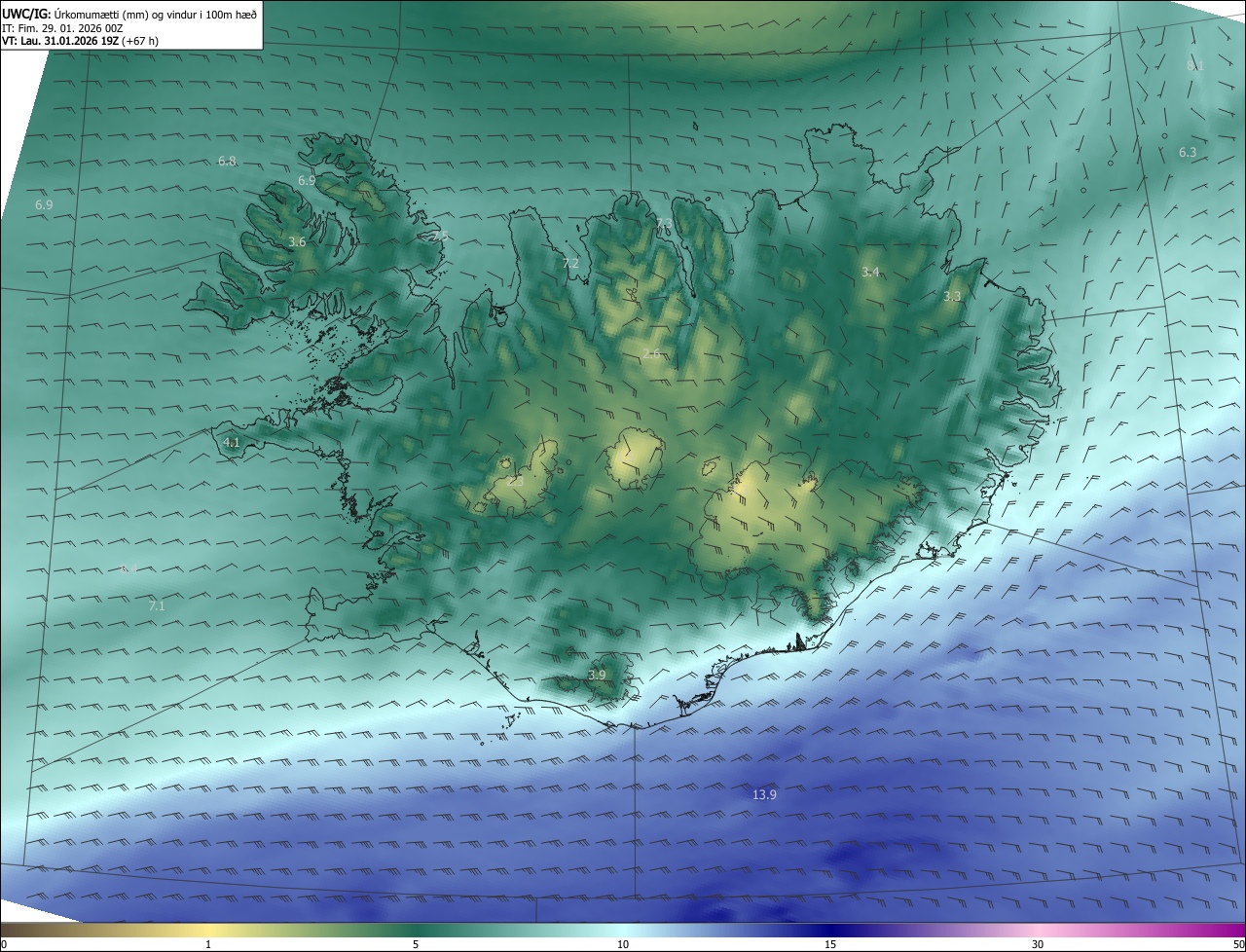Viewport: 1246px width, 952px height.
Task: Click the "VT: Lau. 31.01.2026 19Z (+67 h)" line
Action: click(80, 41)
